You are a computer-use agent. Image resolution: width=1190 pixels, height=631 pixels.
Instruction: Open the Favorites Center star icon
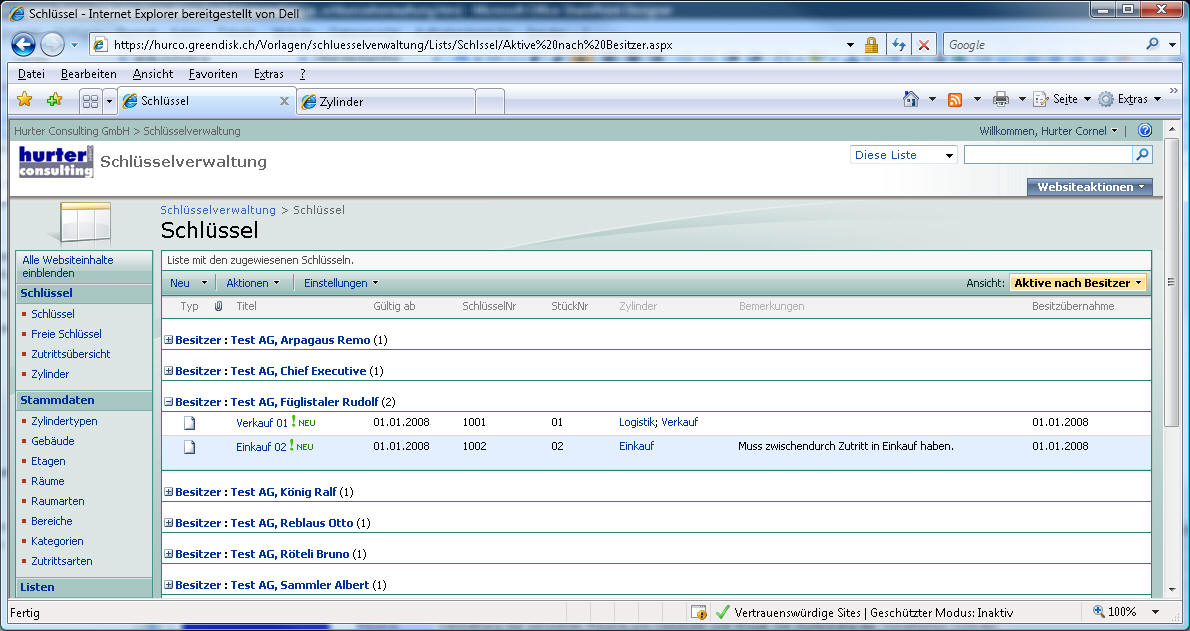(24, 100)
